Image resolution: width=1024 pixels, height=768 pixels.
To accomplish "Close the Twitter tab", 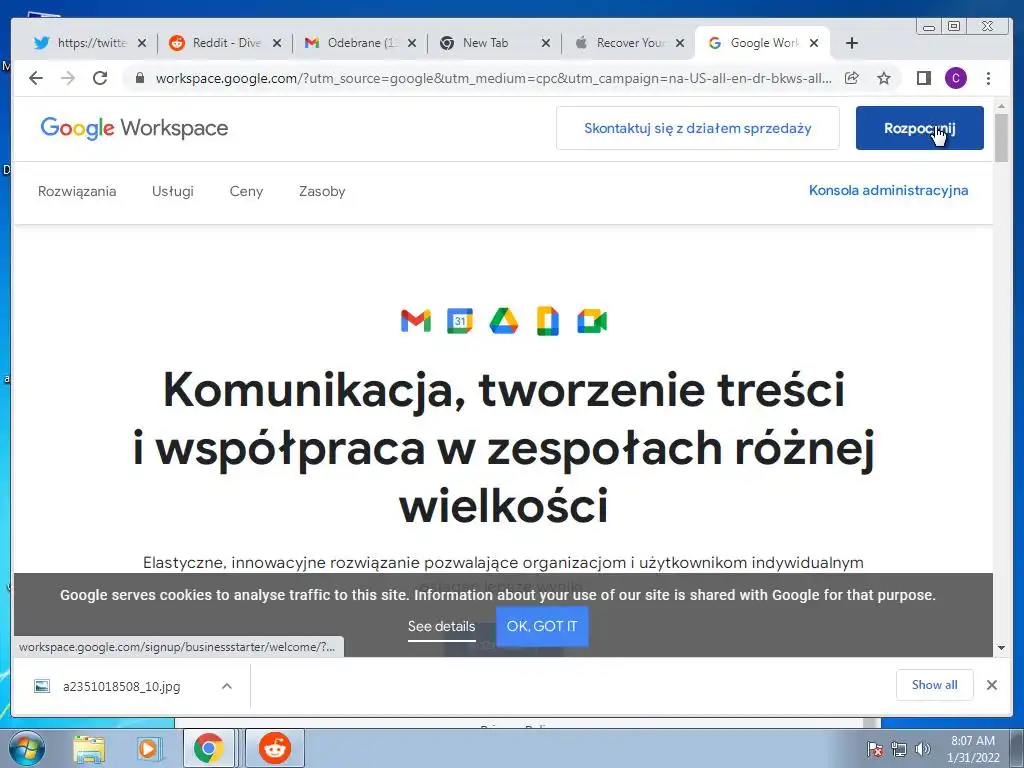I will pyautogui.click(x=142, y=43).
